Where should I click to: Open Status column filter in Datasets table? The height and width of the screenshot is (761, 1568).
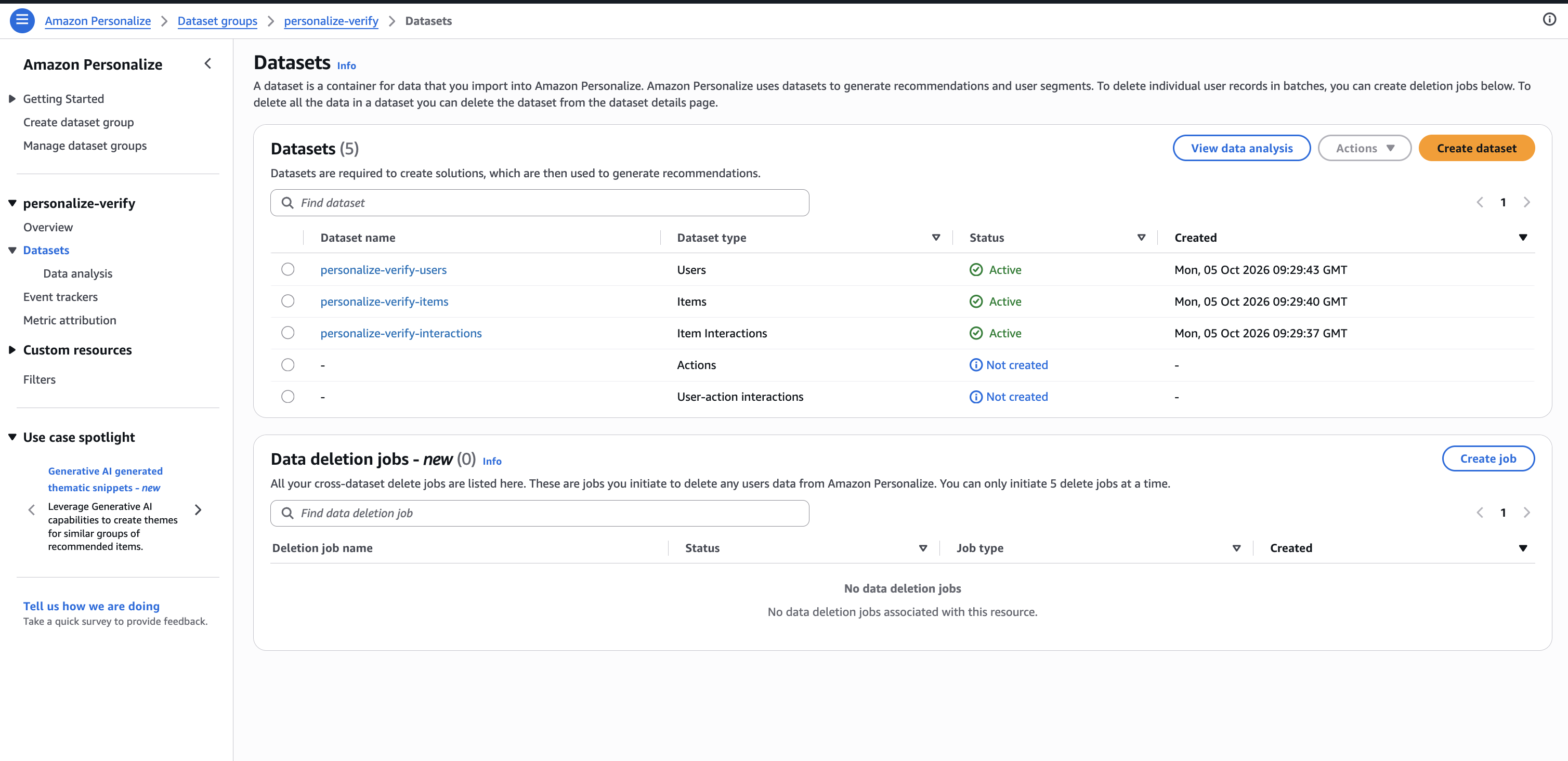pos(1141,238)
